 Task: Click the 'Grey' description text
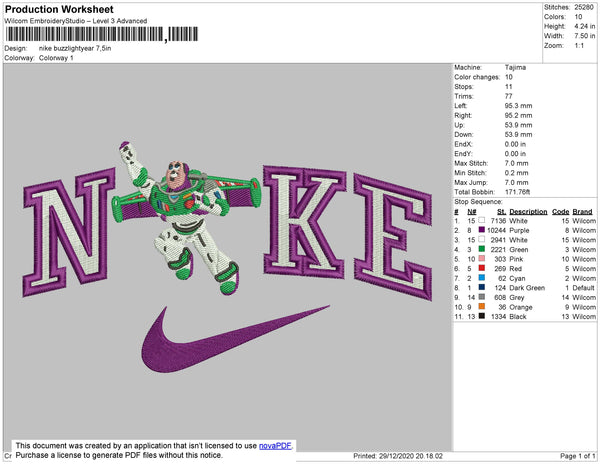click(x=517, y=297)
